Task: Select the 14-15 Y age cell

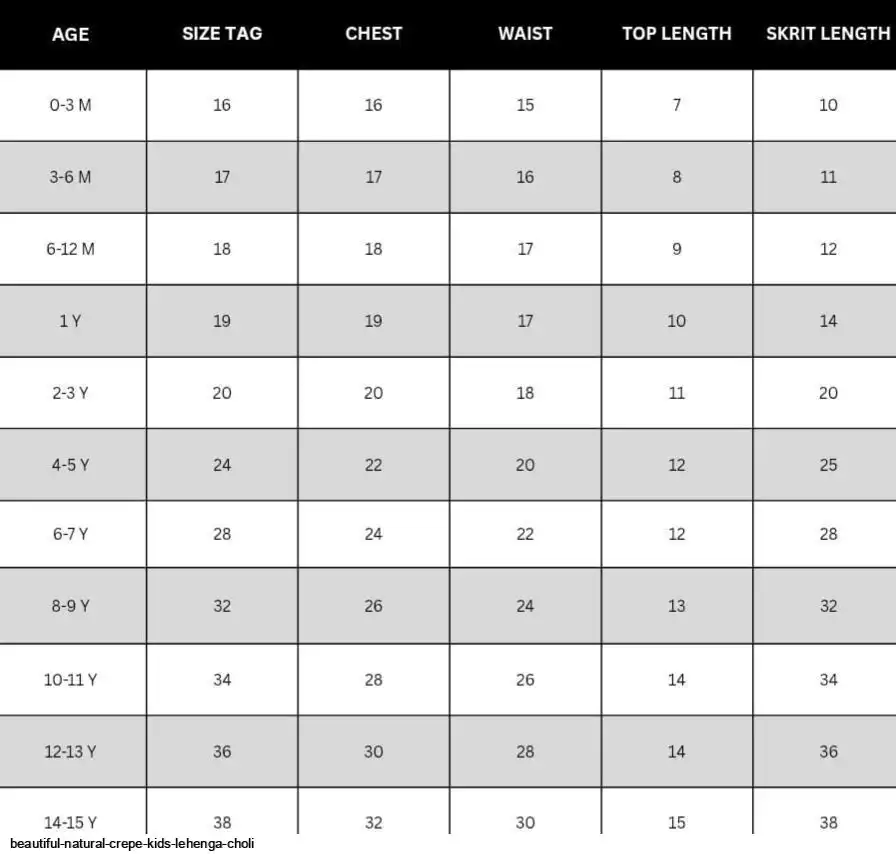Action: click(x=70, y=822)
